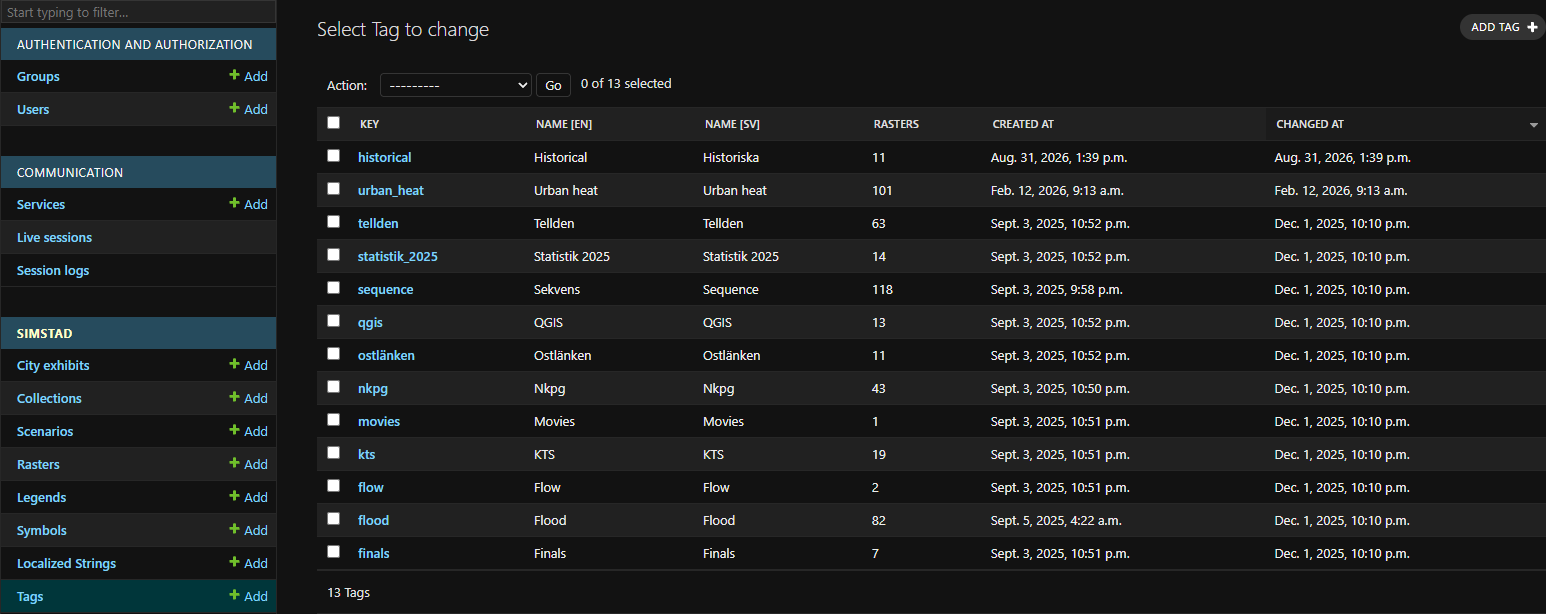Screen dimensions: 1546x614
Task: Tick the statistik_2025 row checkbox
Action: tap(334, 255)
